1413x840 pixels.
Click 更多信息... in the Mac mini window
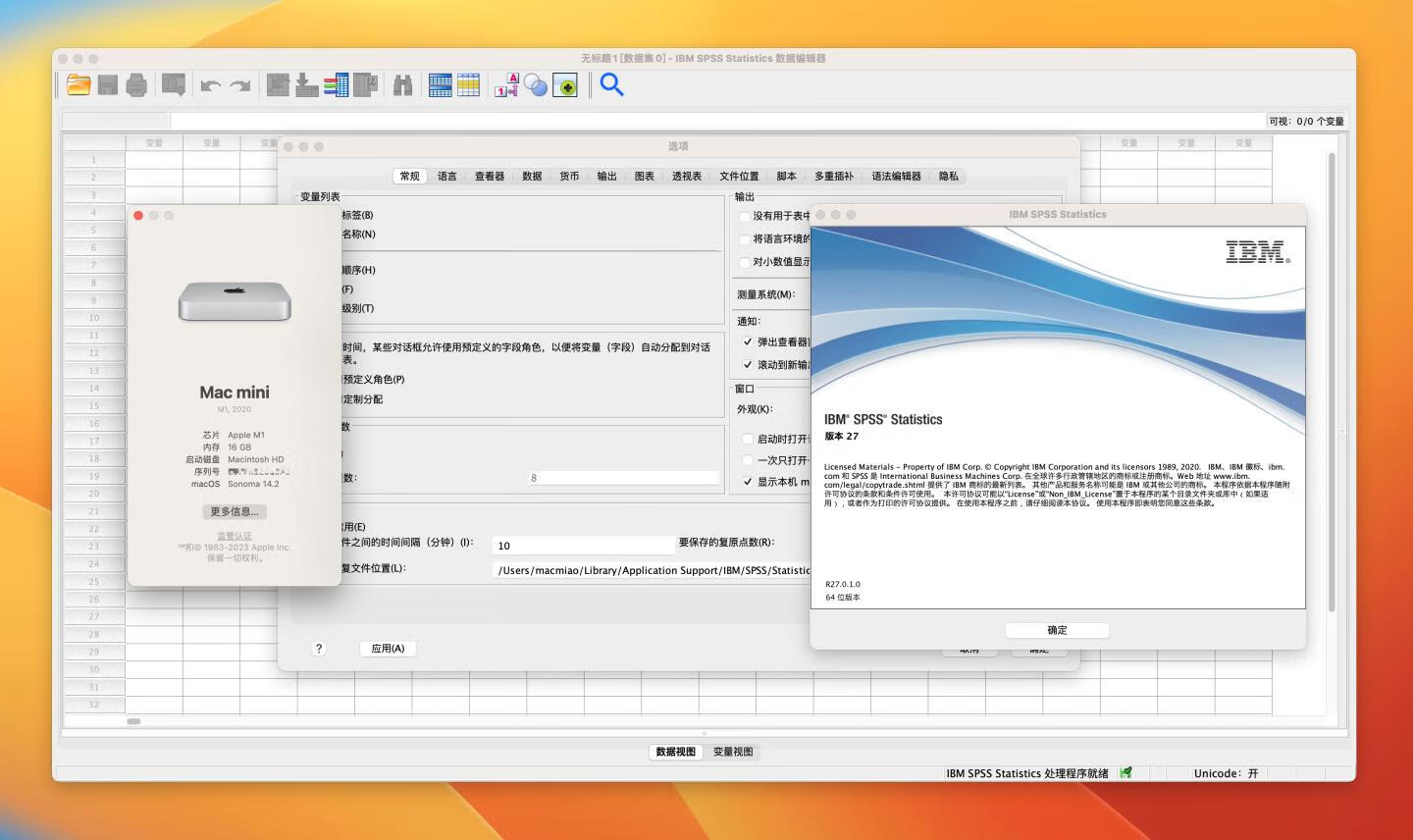point(235,511)
